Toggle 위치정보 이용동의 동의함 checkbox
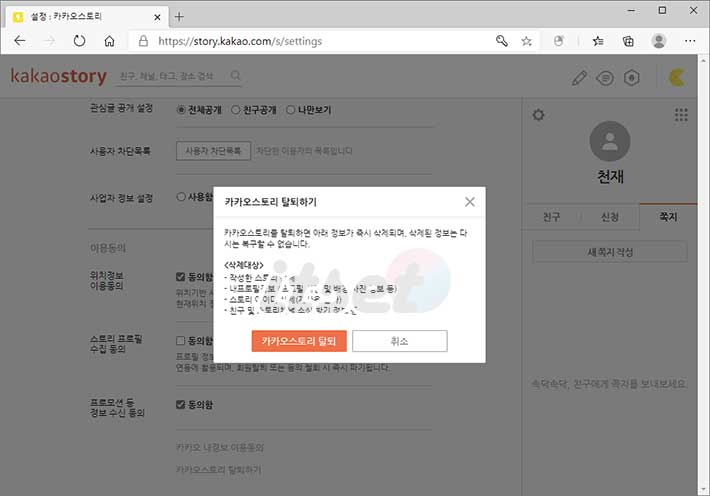 click(180, 277)
